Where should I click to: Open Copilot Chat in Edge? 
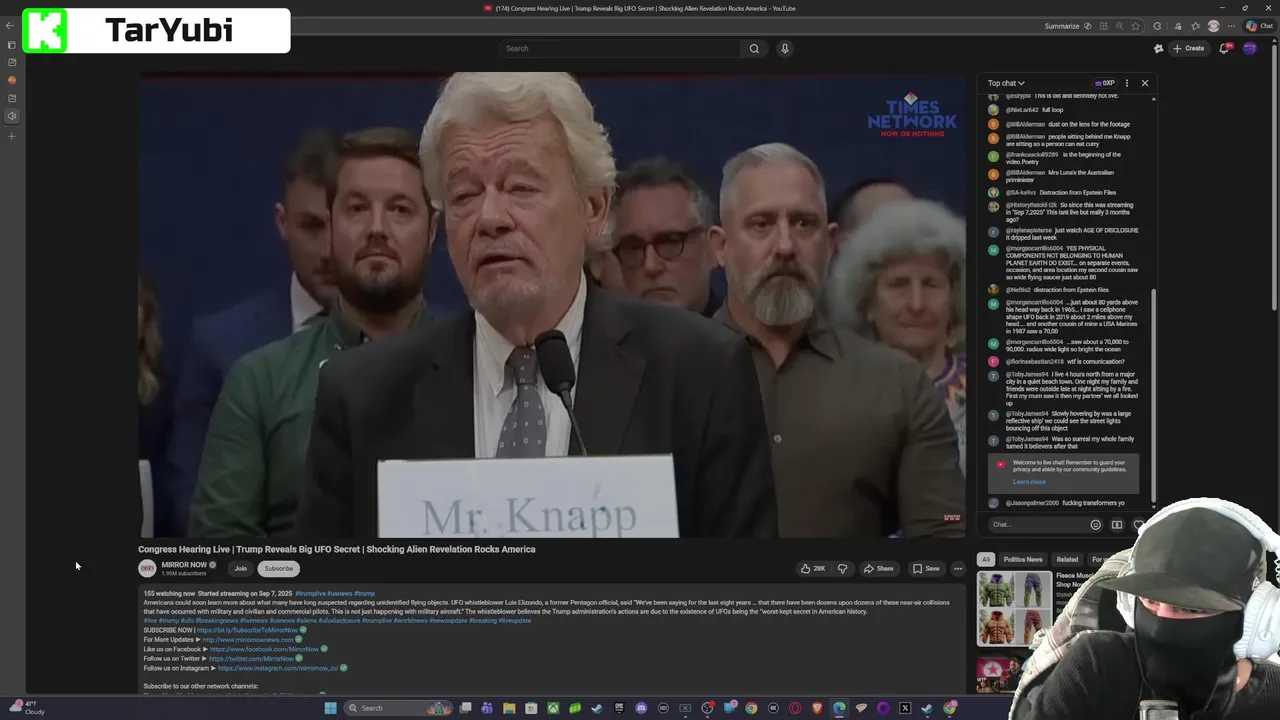click(x=1259, y=26)
